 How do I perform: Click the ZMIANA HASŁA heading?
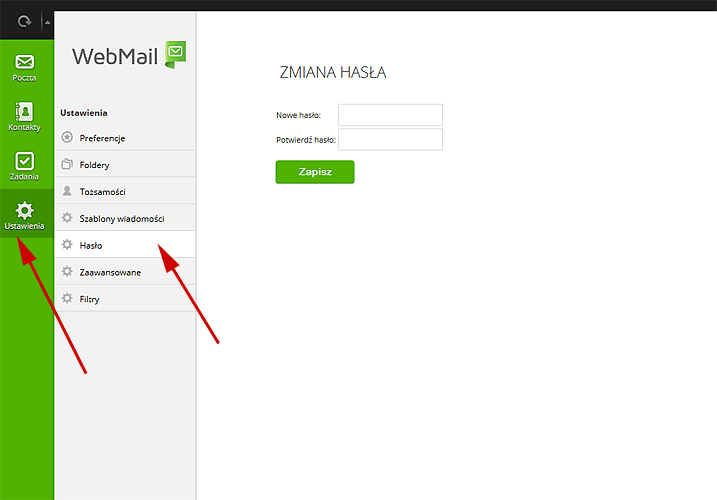click(333, 72)
